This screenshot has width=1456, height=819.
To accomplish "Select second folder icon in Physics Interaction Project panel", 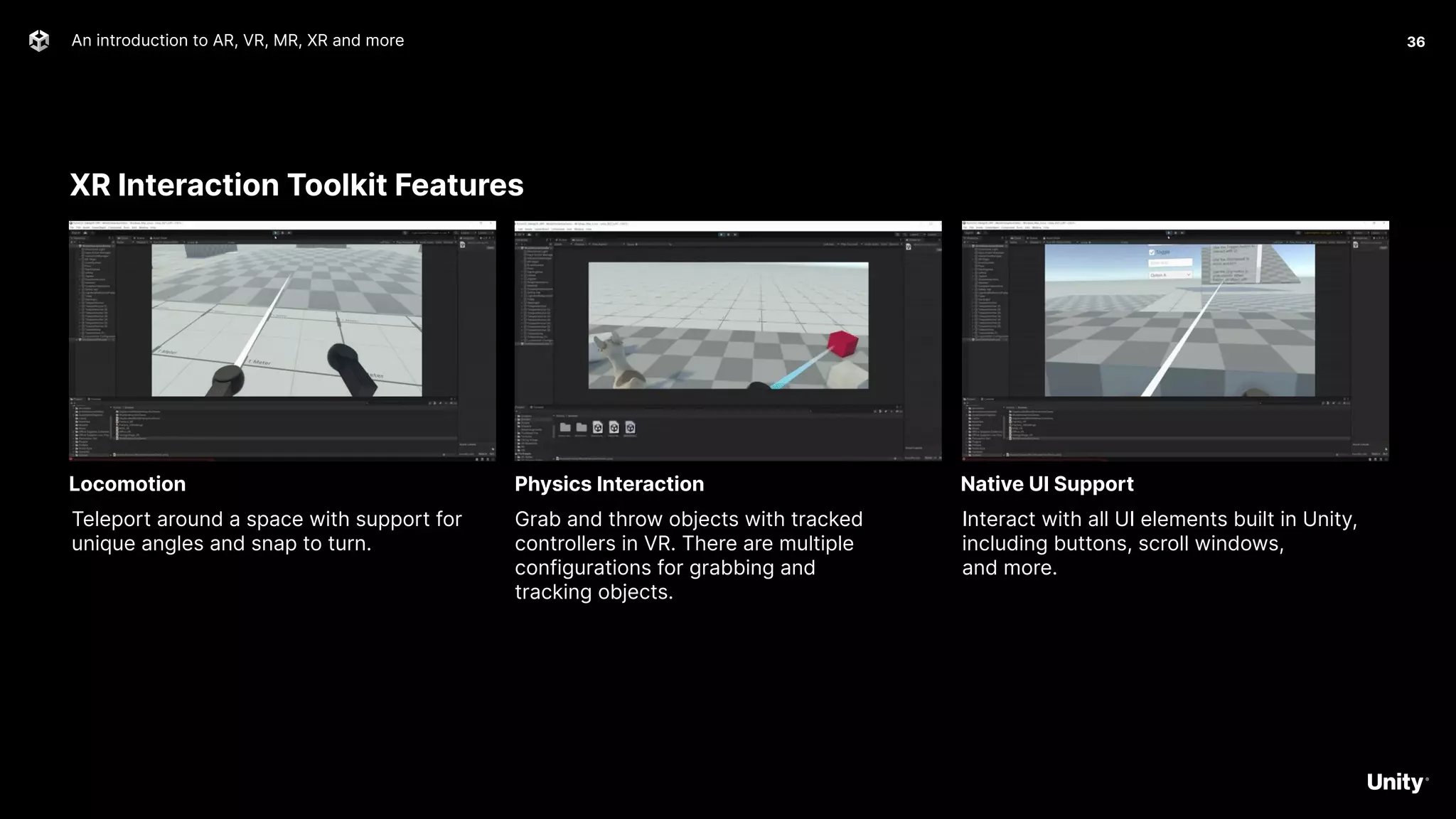I will tap(582, 427).
